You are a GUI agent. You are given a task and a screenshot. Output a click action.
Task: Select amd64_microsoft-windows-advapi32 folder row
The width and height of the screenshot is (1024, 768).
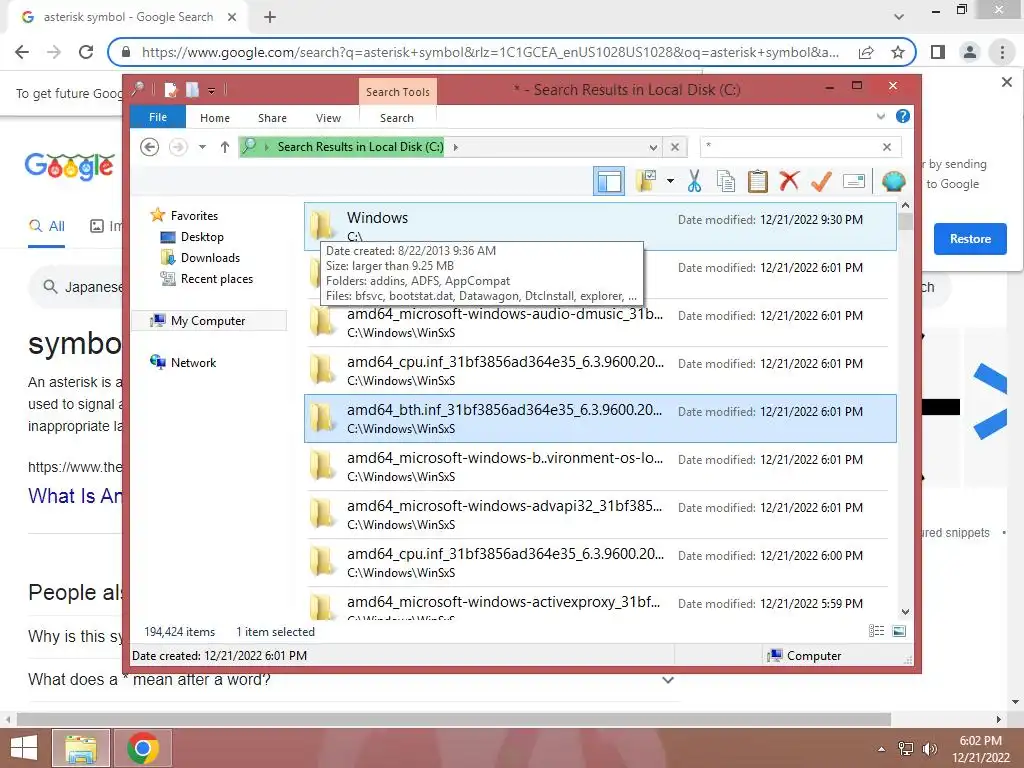(600, 515)
